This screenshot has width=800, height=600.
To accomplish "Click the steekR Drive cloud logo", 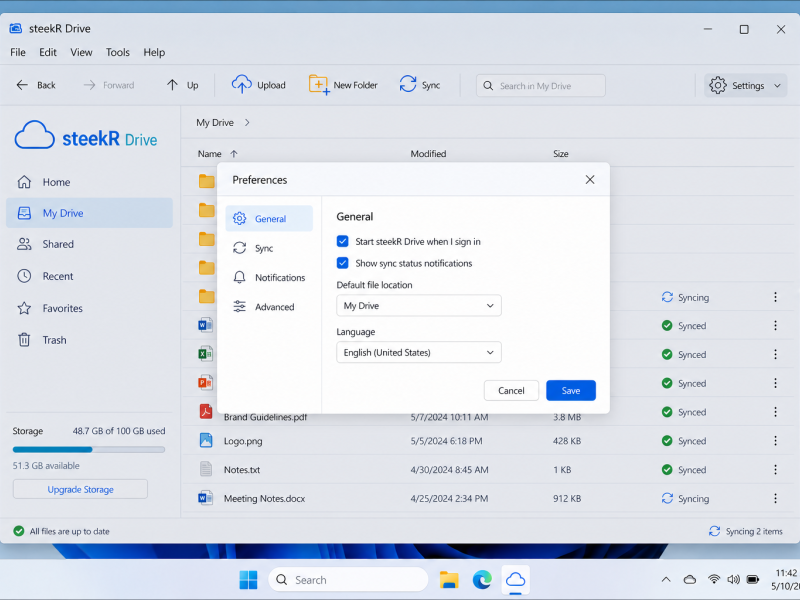I will point(35,135).
